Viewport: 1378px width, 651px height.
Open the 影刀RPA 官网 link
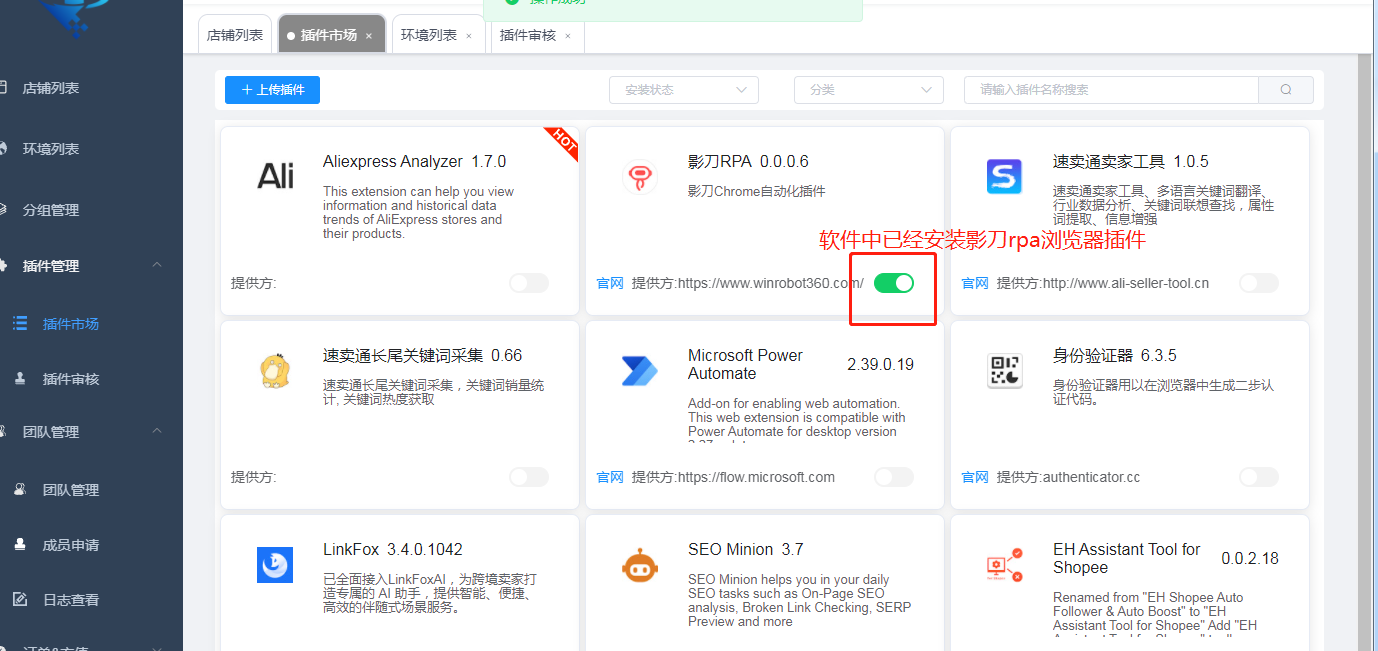click(x=610, y=283)
